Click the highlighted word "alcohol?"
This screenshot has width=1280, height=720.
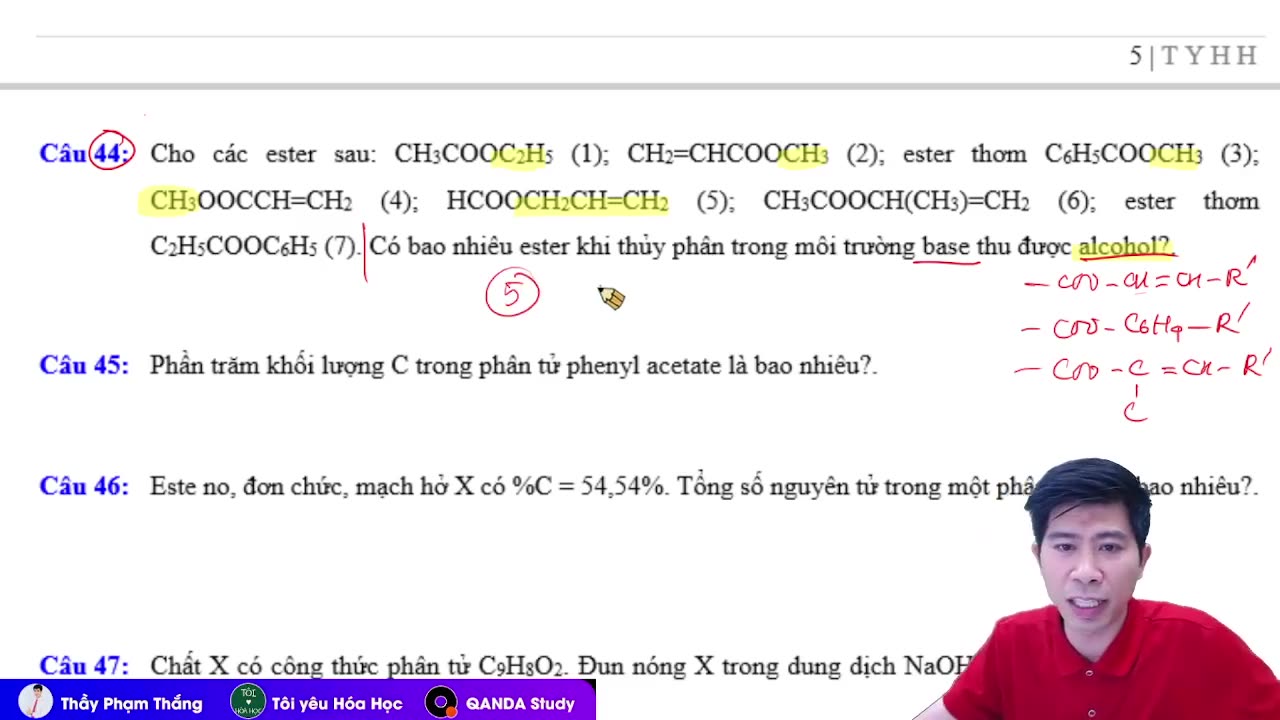[1124, 246]
